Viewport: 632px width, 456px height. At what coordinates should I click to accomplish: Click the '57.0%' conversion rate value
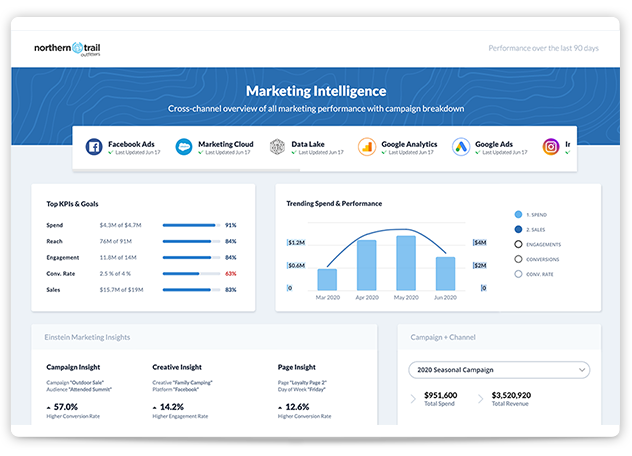click(66, 407)
